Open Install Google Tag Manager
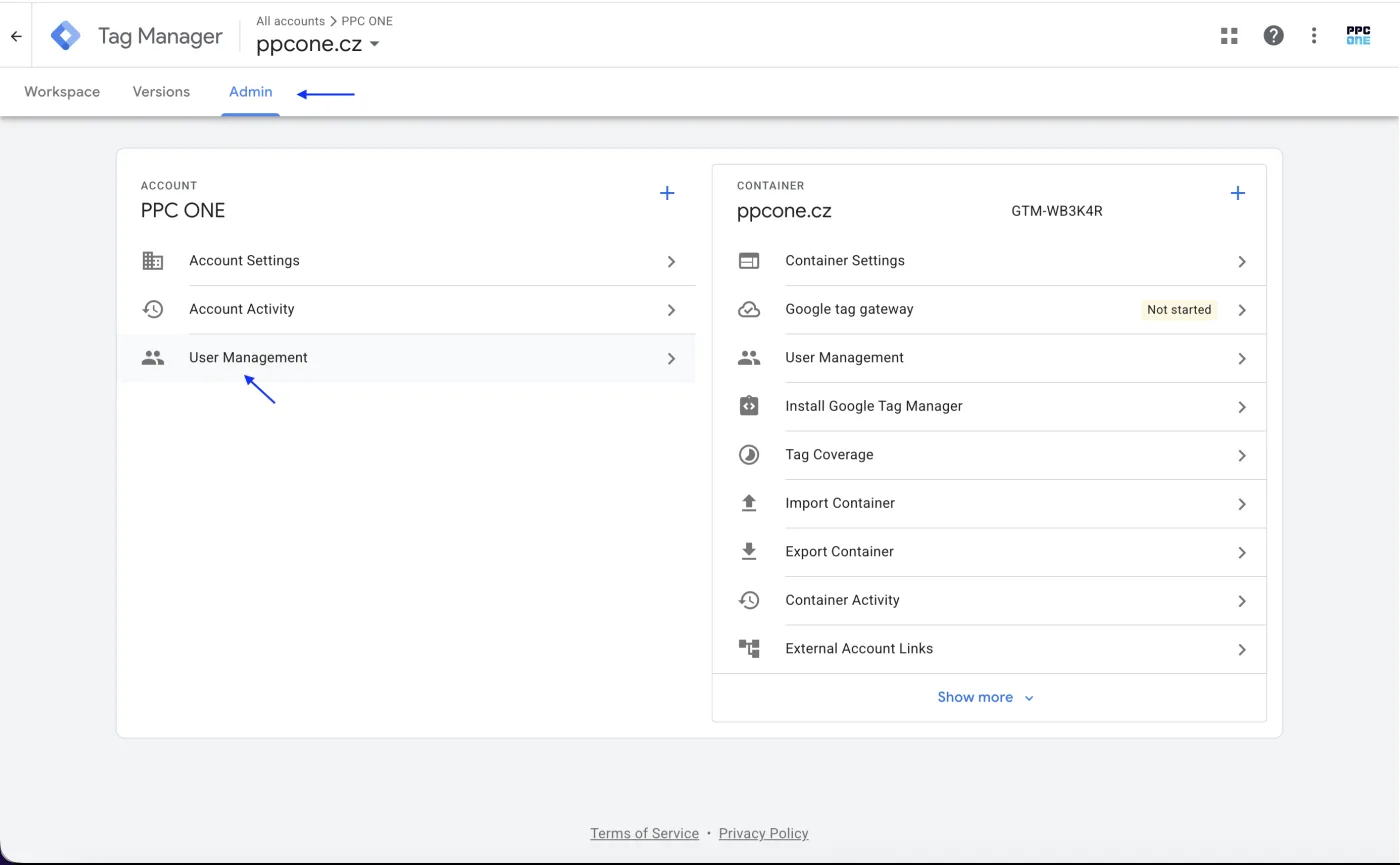The image size is (1400, 865). tap(990, 406)
